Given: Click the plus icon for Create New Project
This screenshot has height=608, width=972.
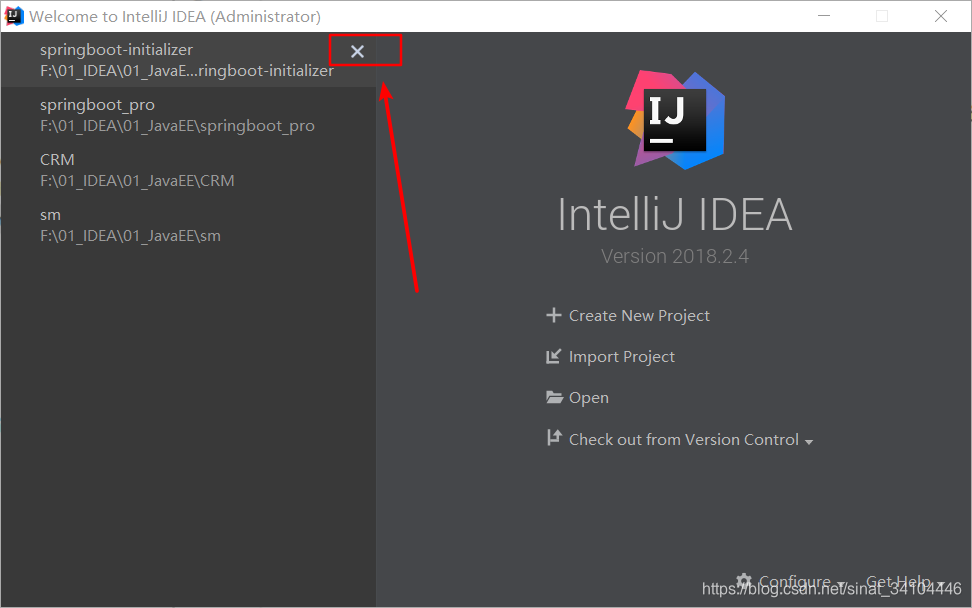Looking at the screenshot, I should pyautogui.click(x=554, y=315).
